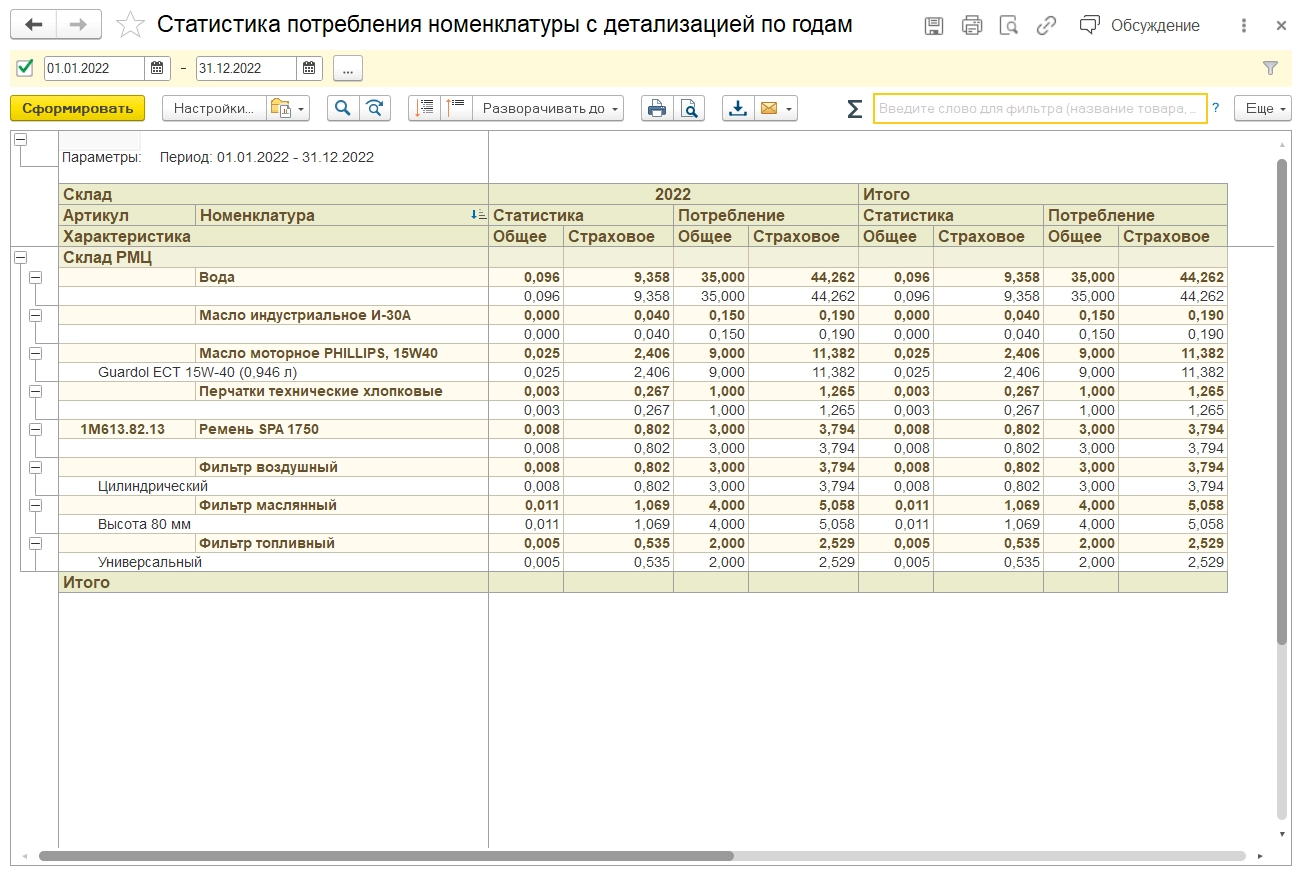This screenshot has height=882, width=1312.
Task: Open the Настройки... settings button
Action: click(x=214, y=108)
